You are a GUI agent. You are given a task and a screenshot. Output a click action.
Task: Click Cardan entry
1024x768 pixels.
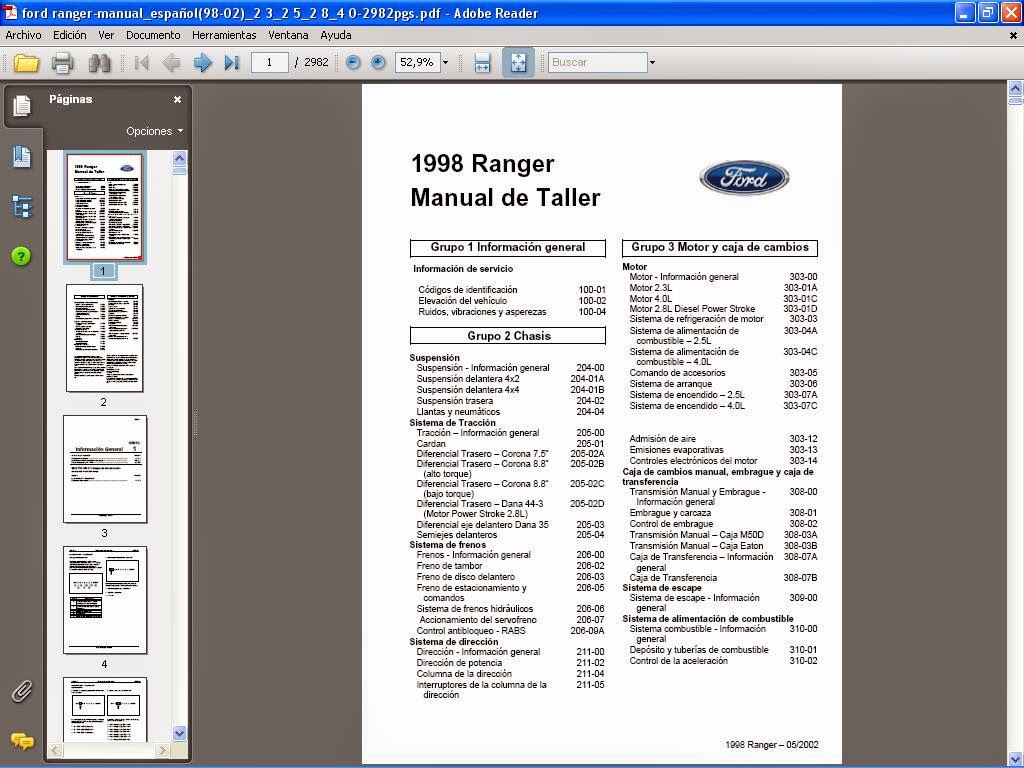[x=431, y=444]
